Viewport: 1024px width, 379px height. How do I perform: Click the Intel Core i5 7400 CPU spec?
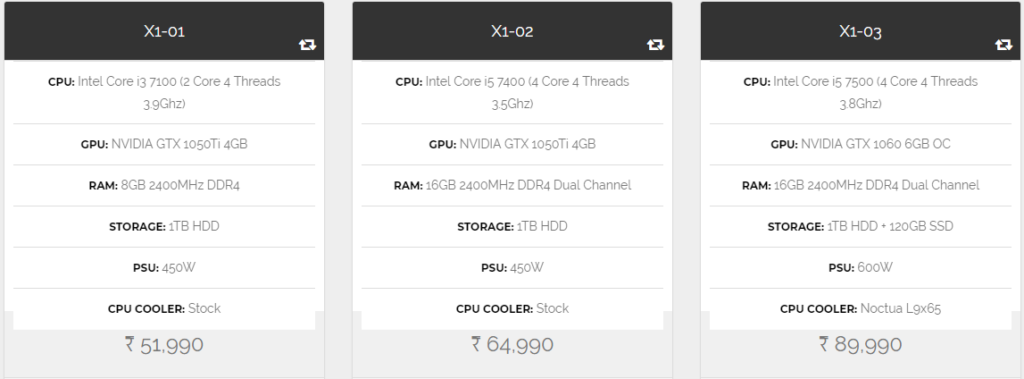512,92
